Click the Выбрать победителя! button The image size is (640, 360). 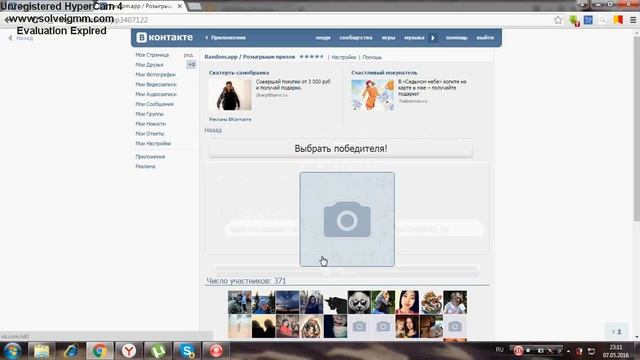[x=341, y=149]
